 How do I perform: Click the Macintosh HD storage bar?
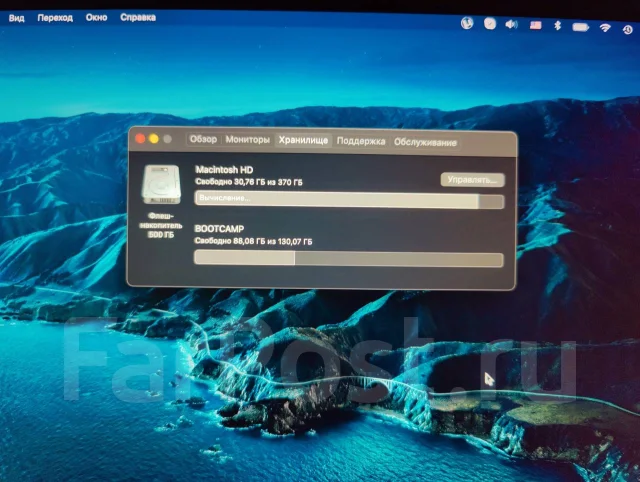(349, 200)
